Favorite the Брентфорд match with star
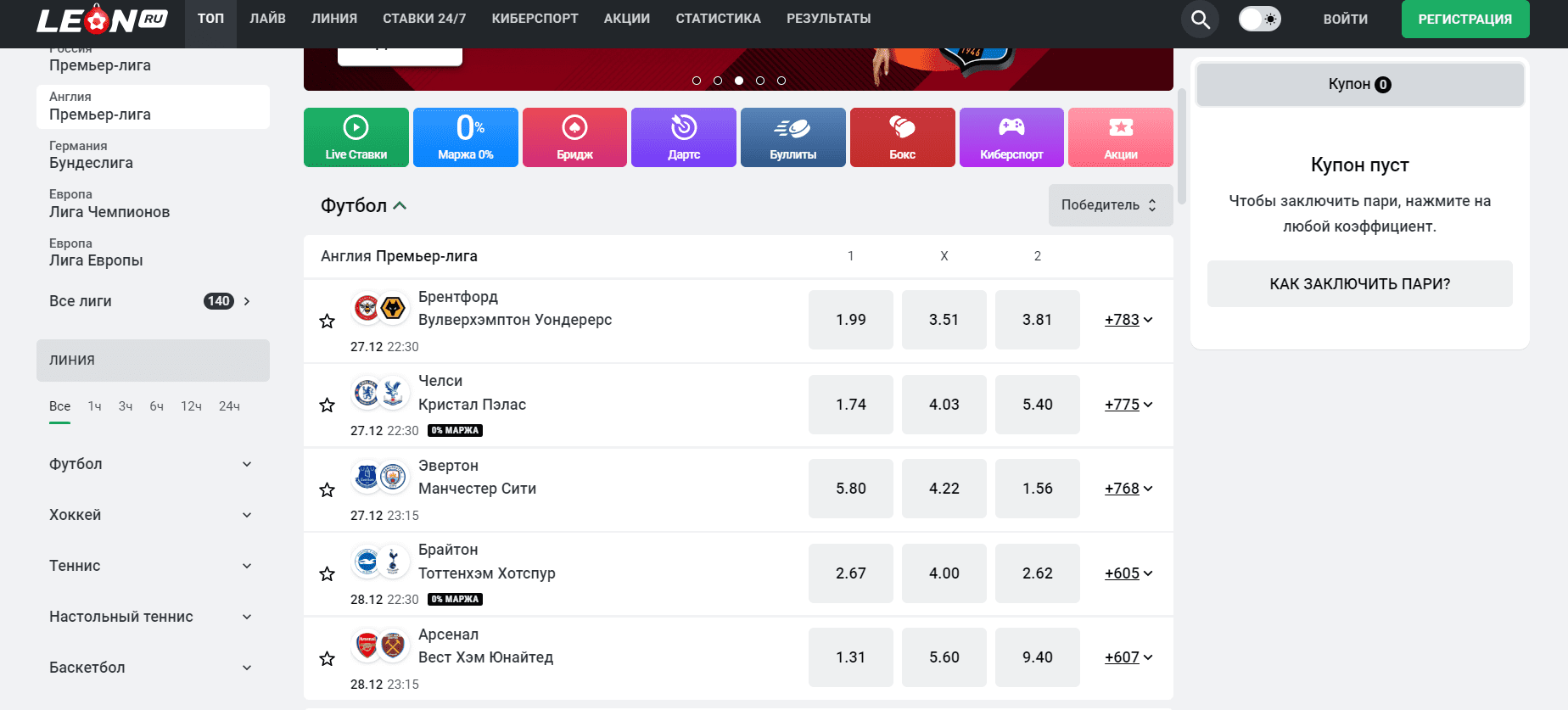The image size is (1568, 710). 327,321
